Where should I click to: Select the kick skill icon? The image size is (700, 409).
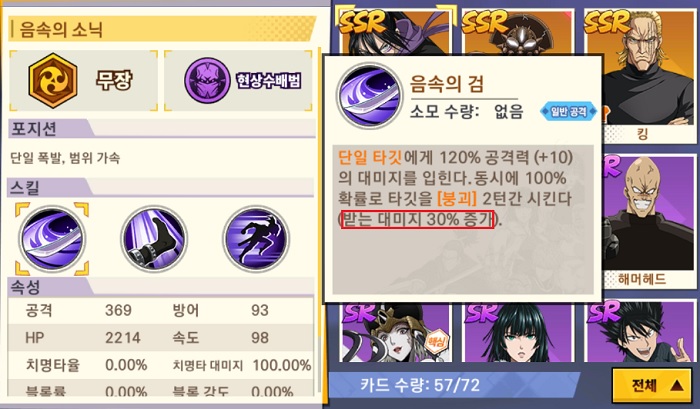pyautogui.click(x=154, y=239)
